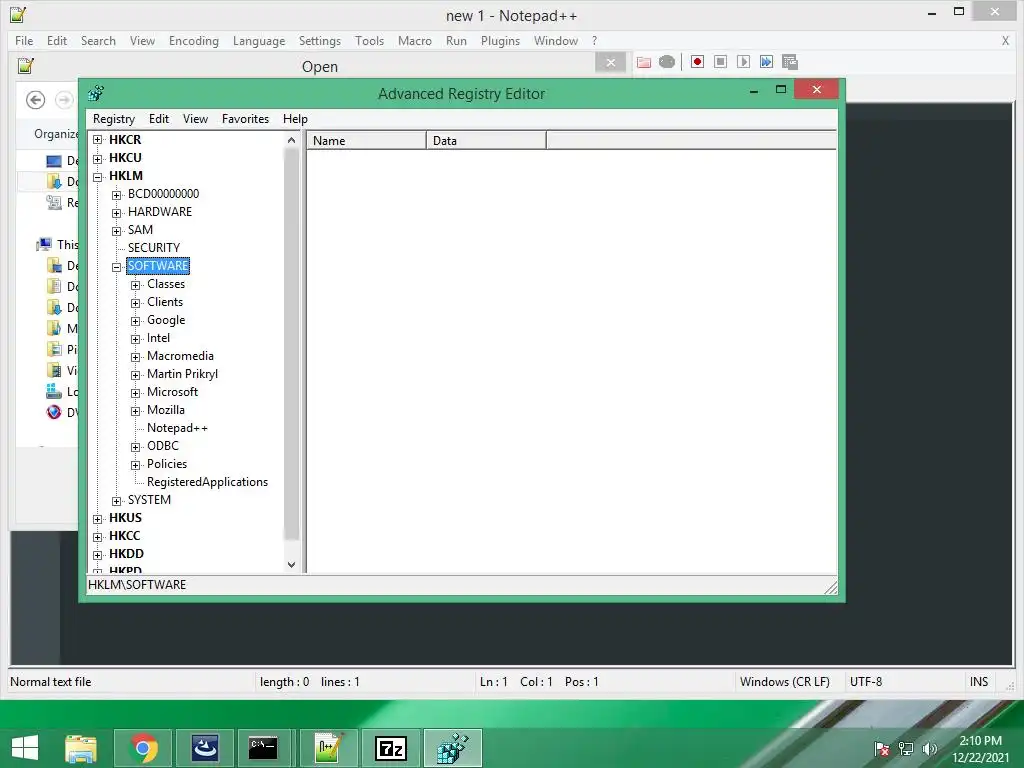Collapse the SOFTWARE key
This screenshot has height=768, width=1024.
[116, 266]
